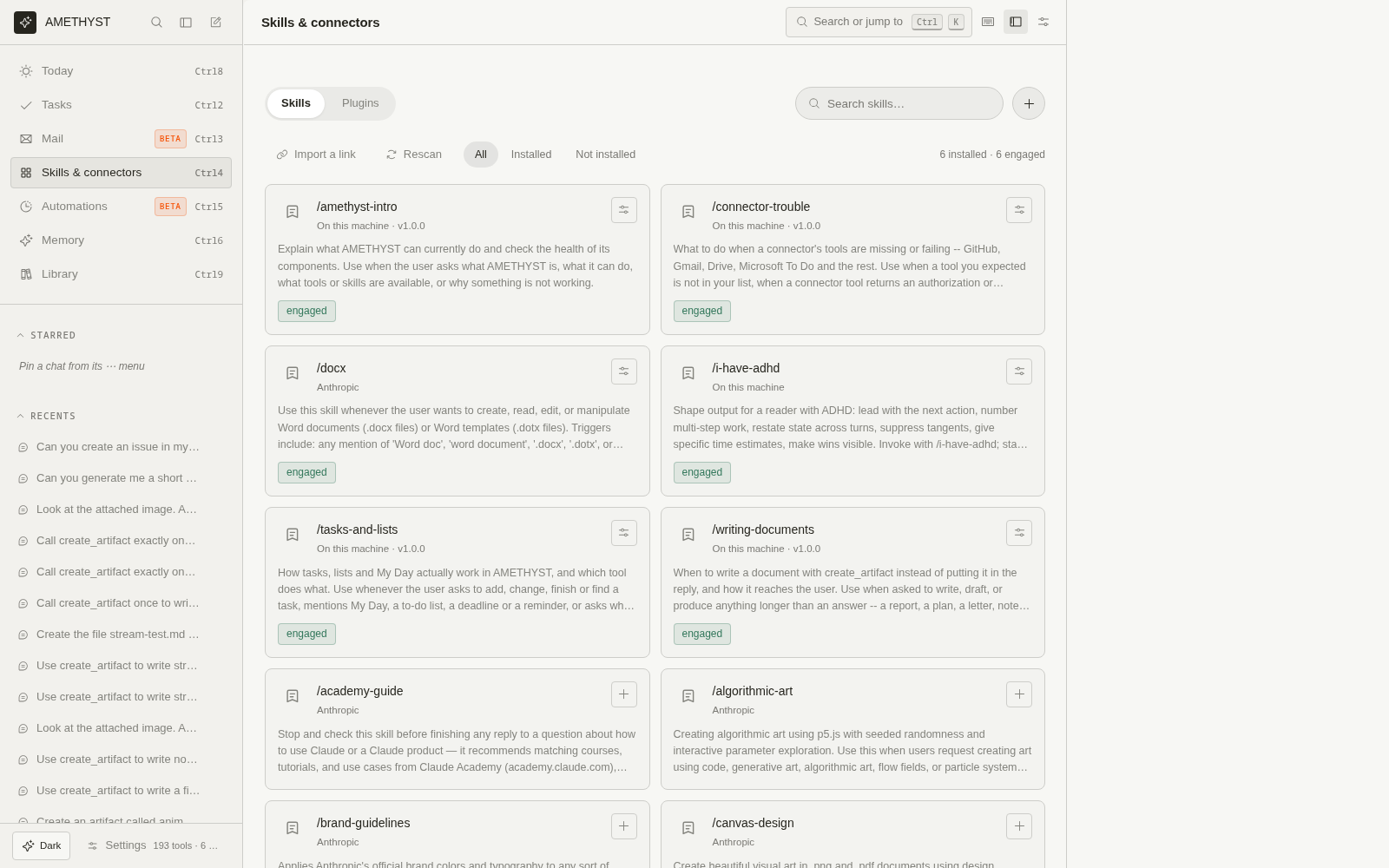Open settings sliders for /docx skill
This screenshot has width=1389, height=868.
pyautogui.click(x=624, y=372)
